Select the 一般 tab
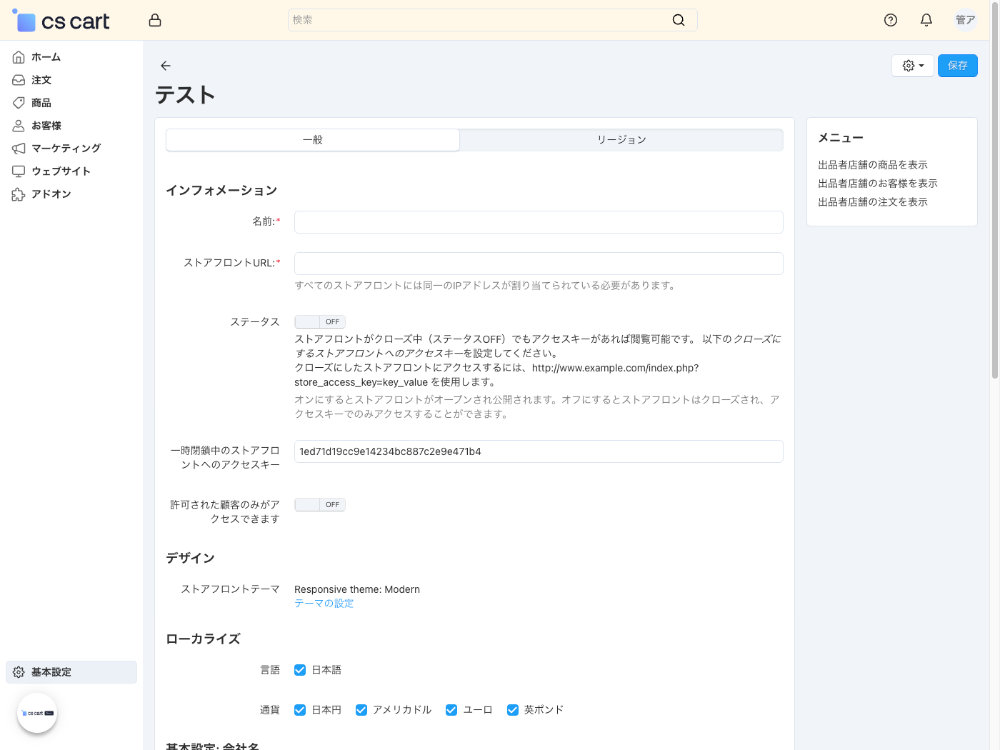This screenshot has height=750, width=1000. pos(314,139)
